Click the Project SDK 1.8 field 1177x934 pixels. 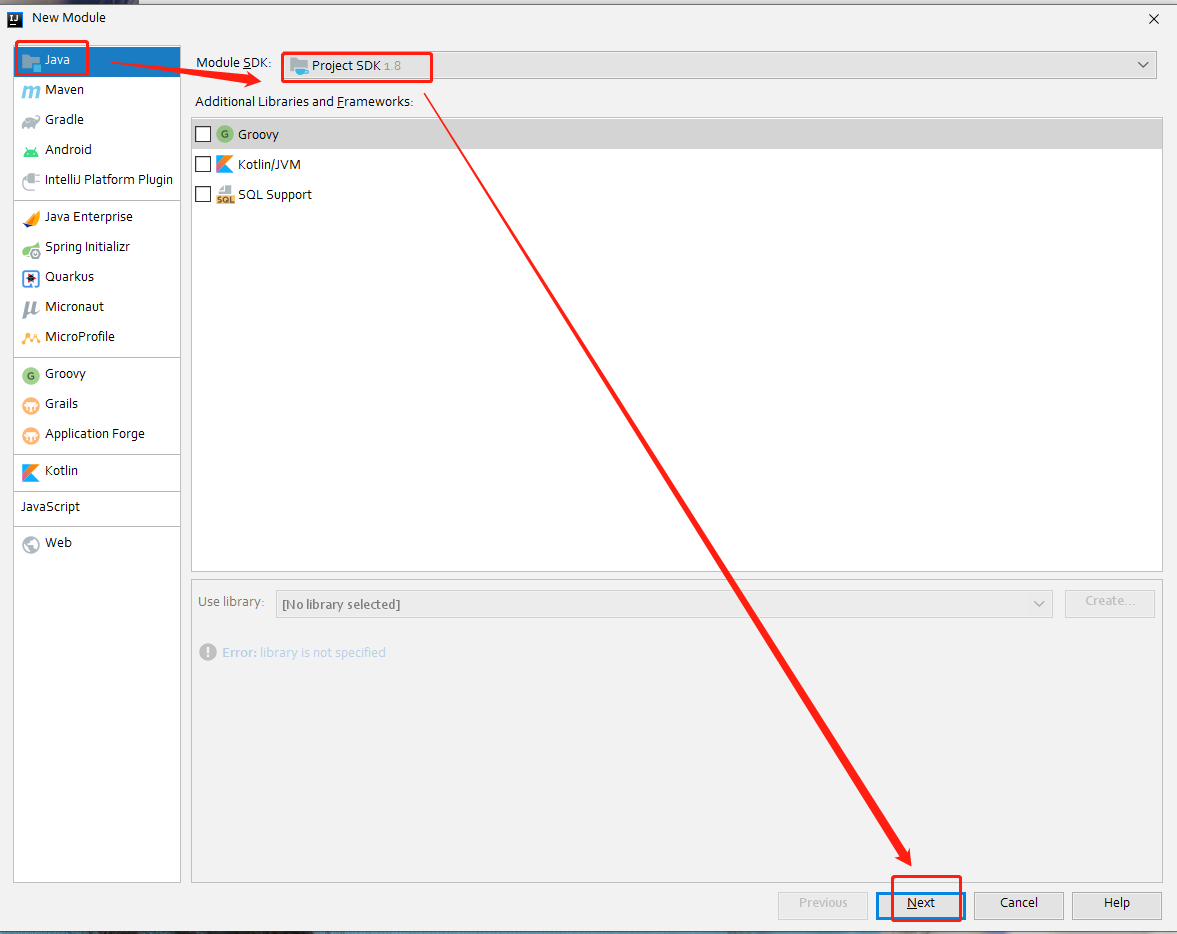[x=719, y=65]
